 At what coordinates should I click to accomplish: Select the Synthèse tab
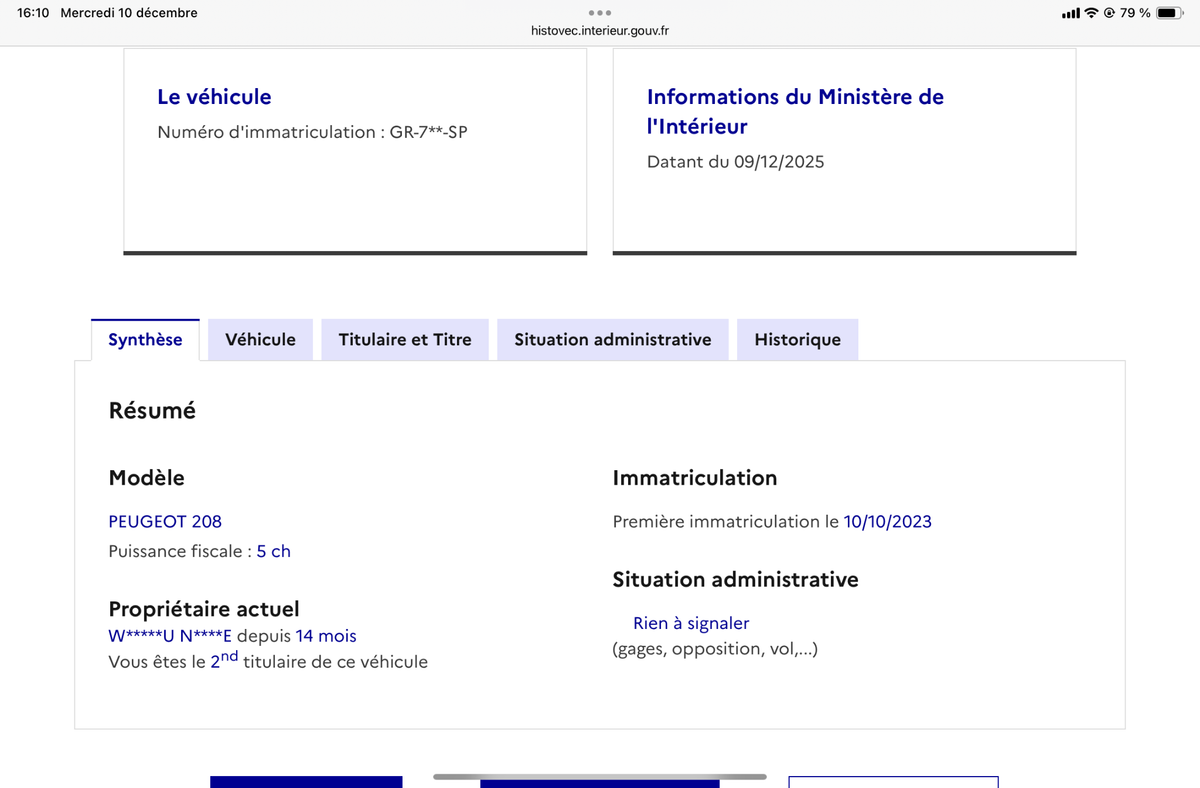click(x=145, y=340)
